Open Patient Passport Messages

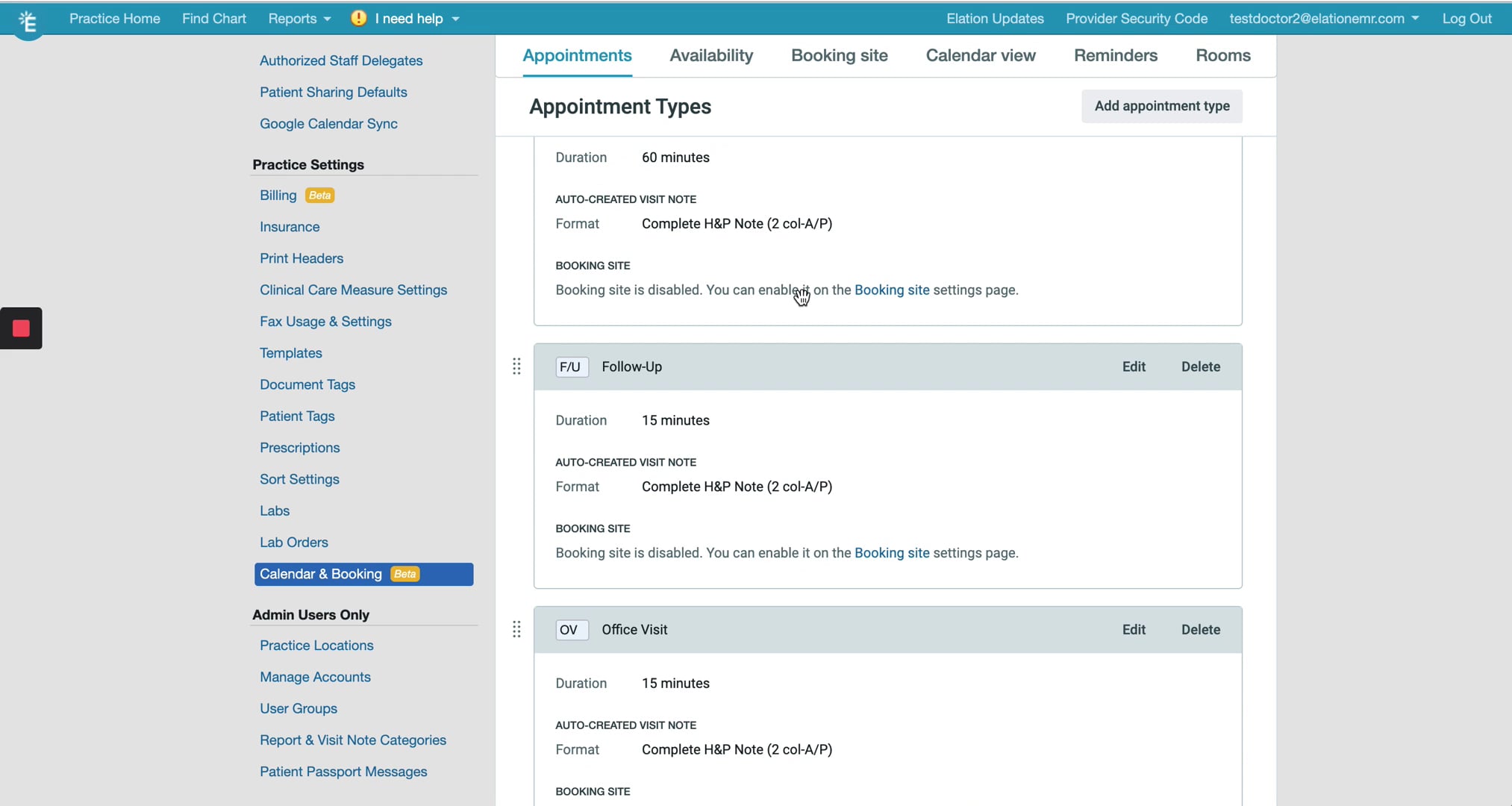click(x=343, y=772)
